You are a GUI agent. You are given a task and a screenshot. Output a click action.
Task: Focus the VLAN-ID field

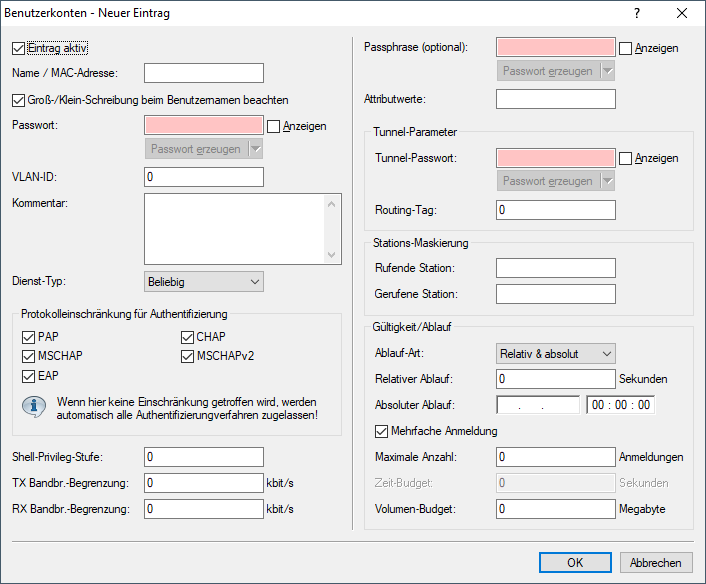(x=204, y=177)
